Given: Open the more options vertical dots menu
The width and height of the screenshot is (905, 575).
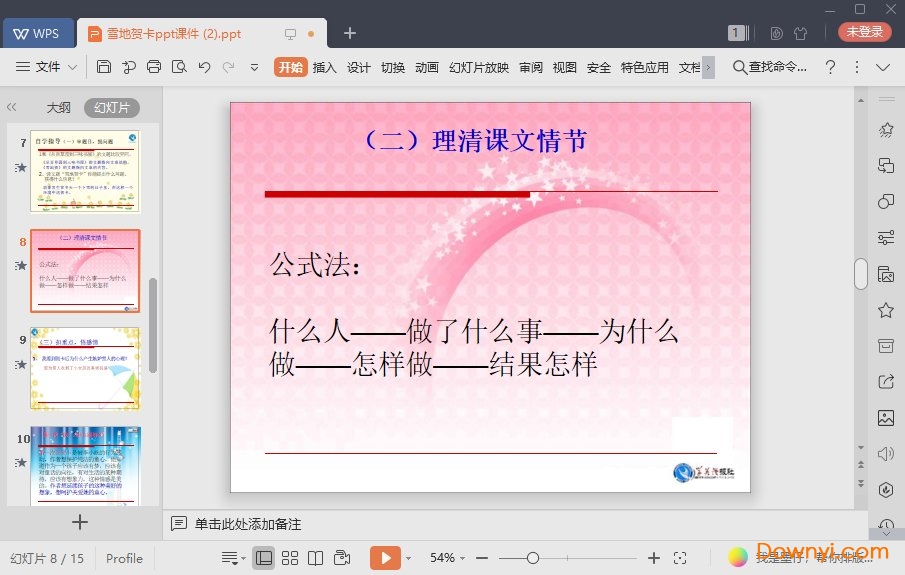Looking at the screenshot, I should [857, 67].
